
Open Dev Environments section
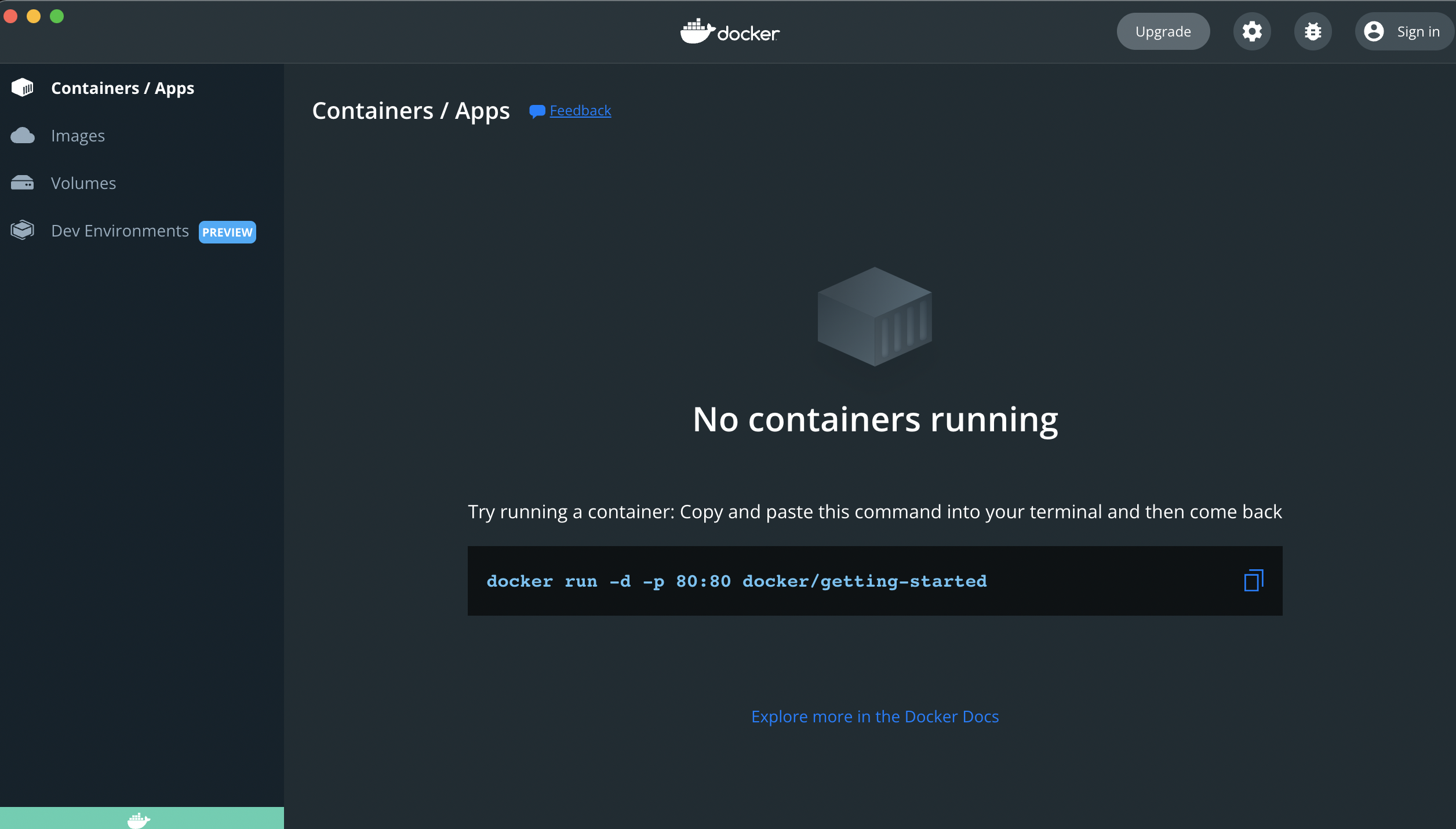pyautogui.click(x=120, y=231)
